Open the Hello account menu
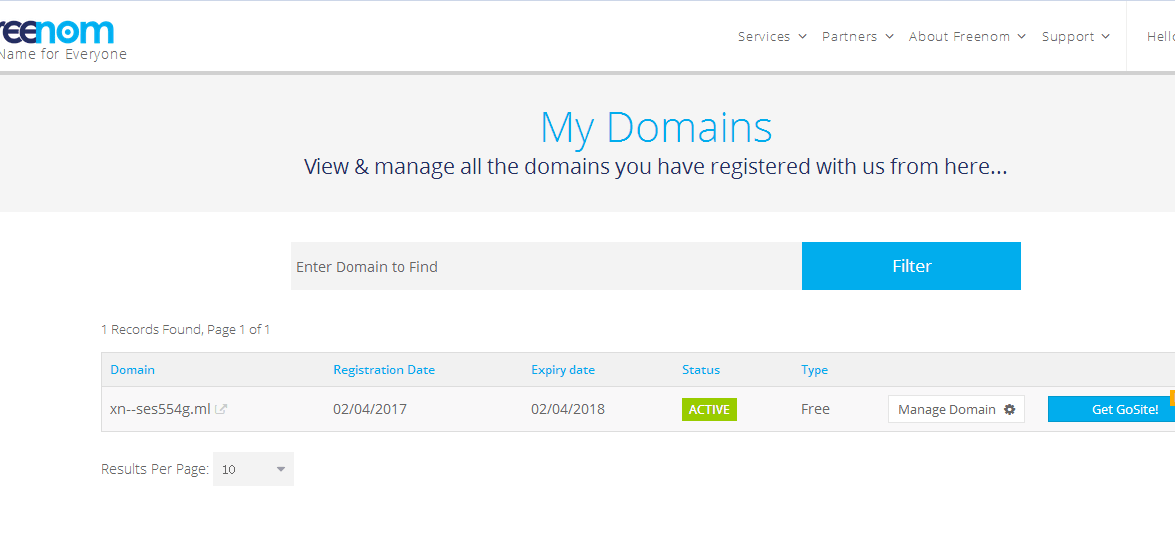The image size is (1175, 542). coord(1160,36)
